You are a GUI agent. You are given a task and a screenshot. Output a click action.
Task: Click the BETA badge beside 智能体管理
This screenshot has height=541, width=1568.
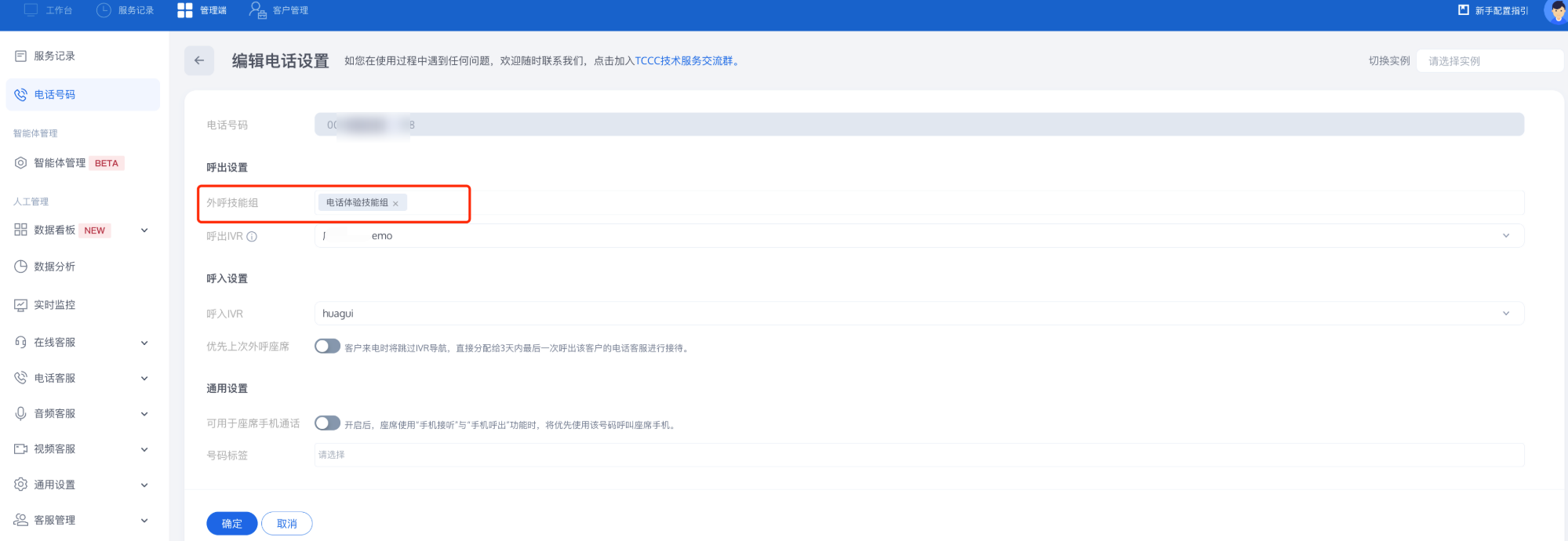click(107, 163)
